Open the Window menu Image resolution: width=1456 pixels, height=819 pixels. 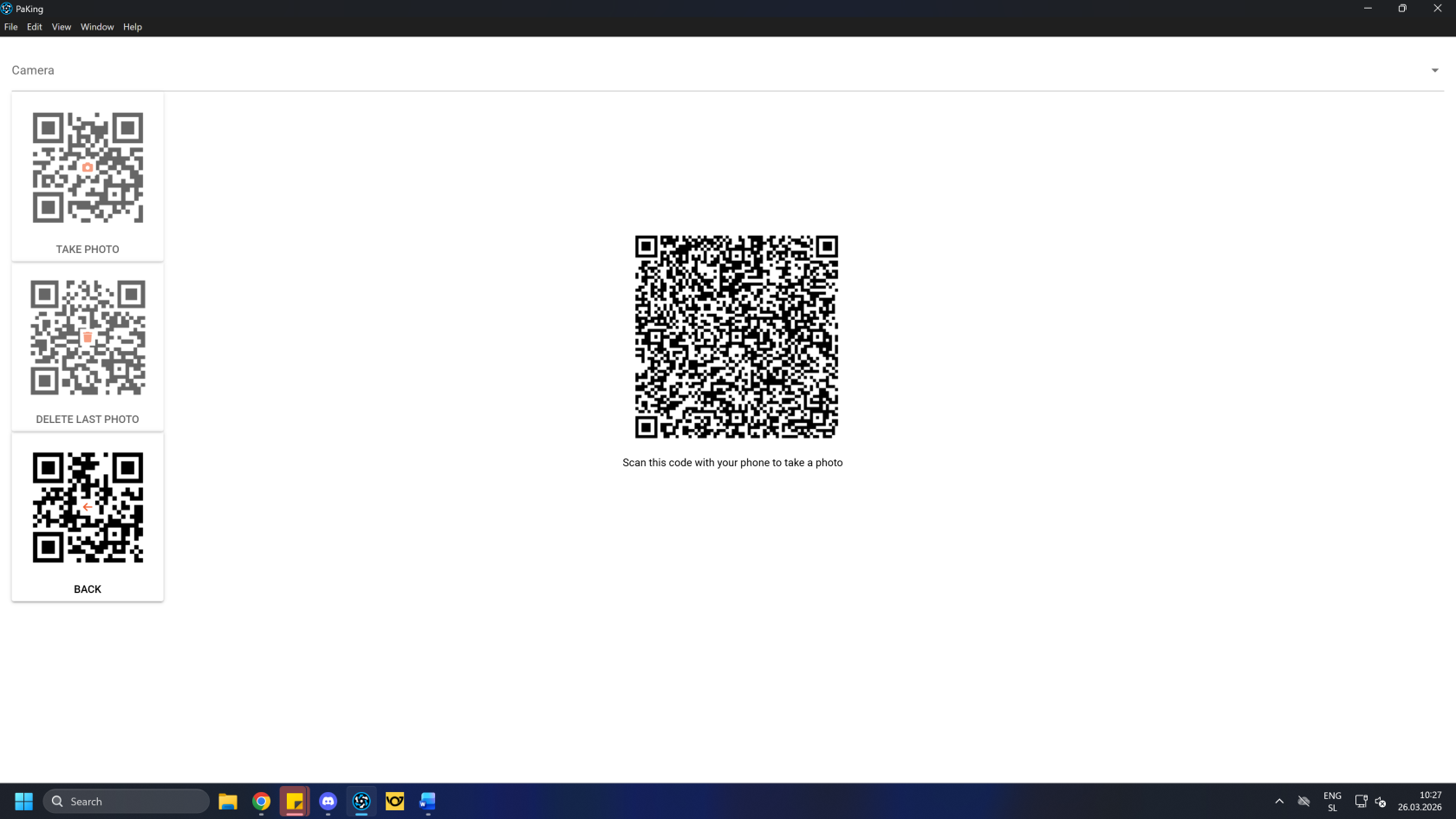tap(97, 27)
